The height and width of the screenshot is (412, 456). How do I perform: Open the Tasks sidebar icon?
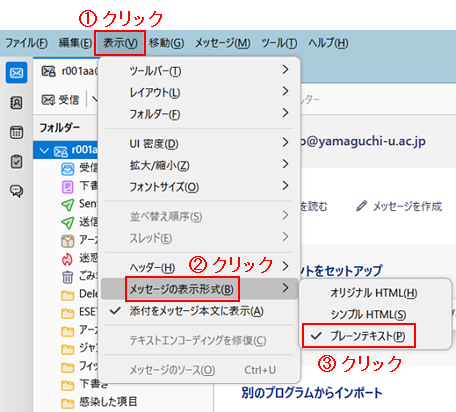(x=16, y=162)
